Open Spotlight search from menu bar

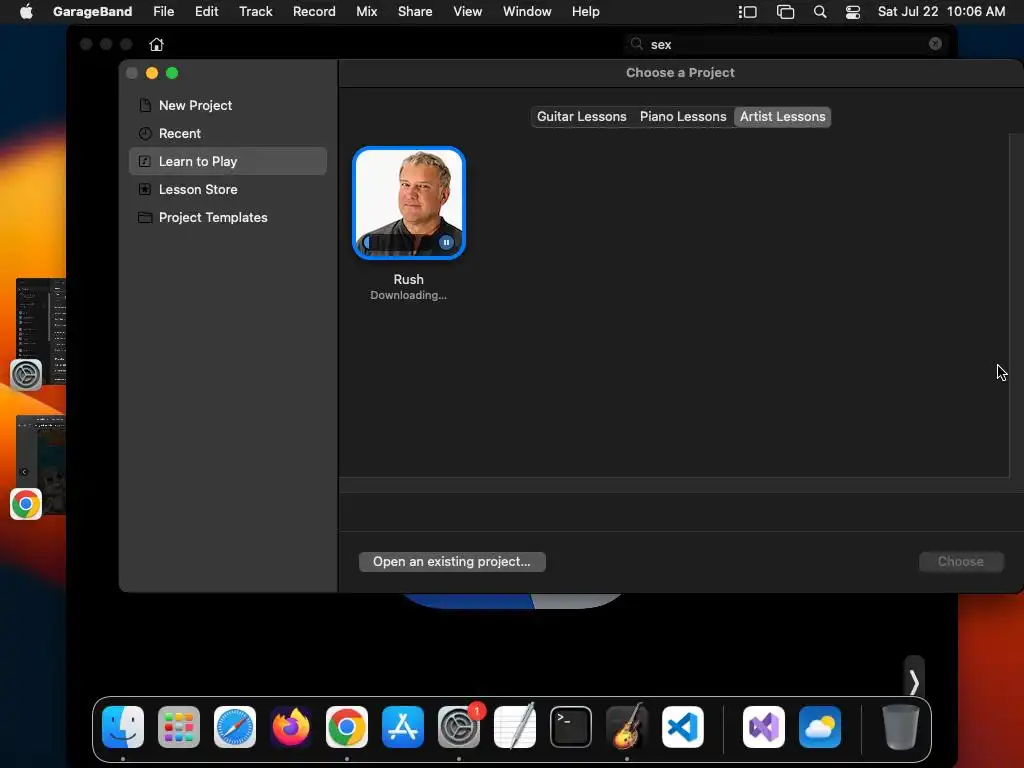[x=820, y=12]
